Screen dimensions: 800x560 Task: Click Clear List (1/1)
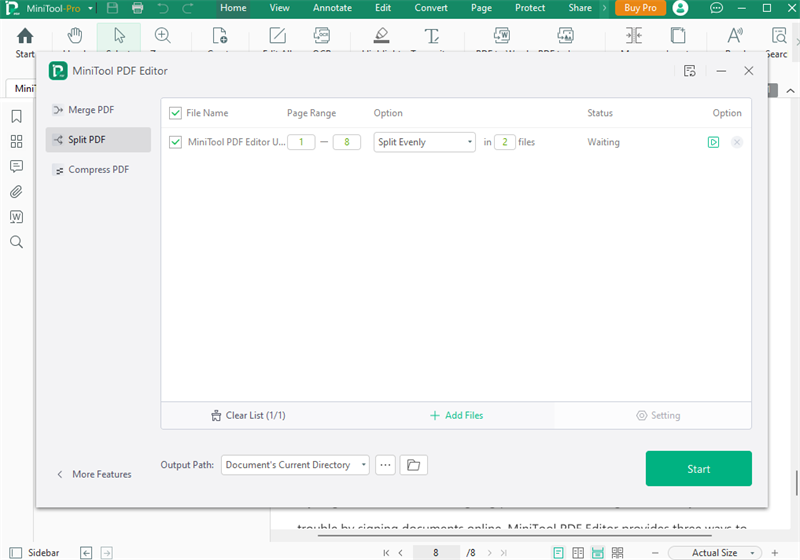pos(248,416)
